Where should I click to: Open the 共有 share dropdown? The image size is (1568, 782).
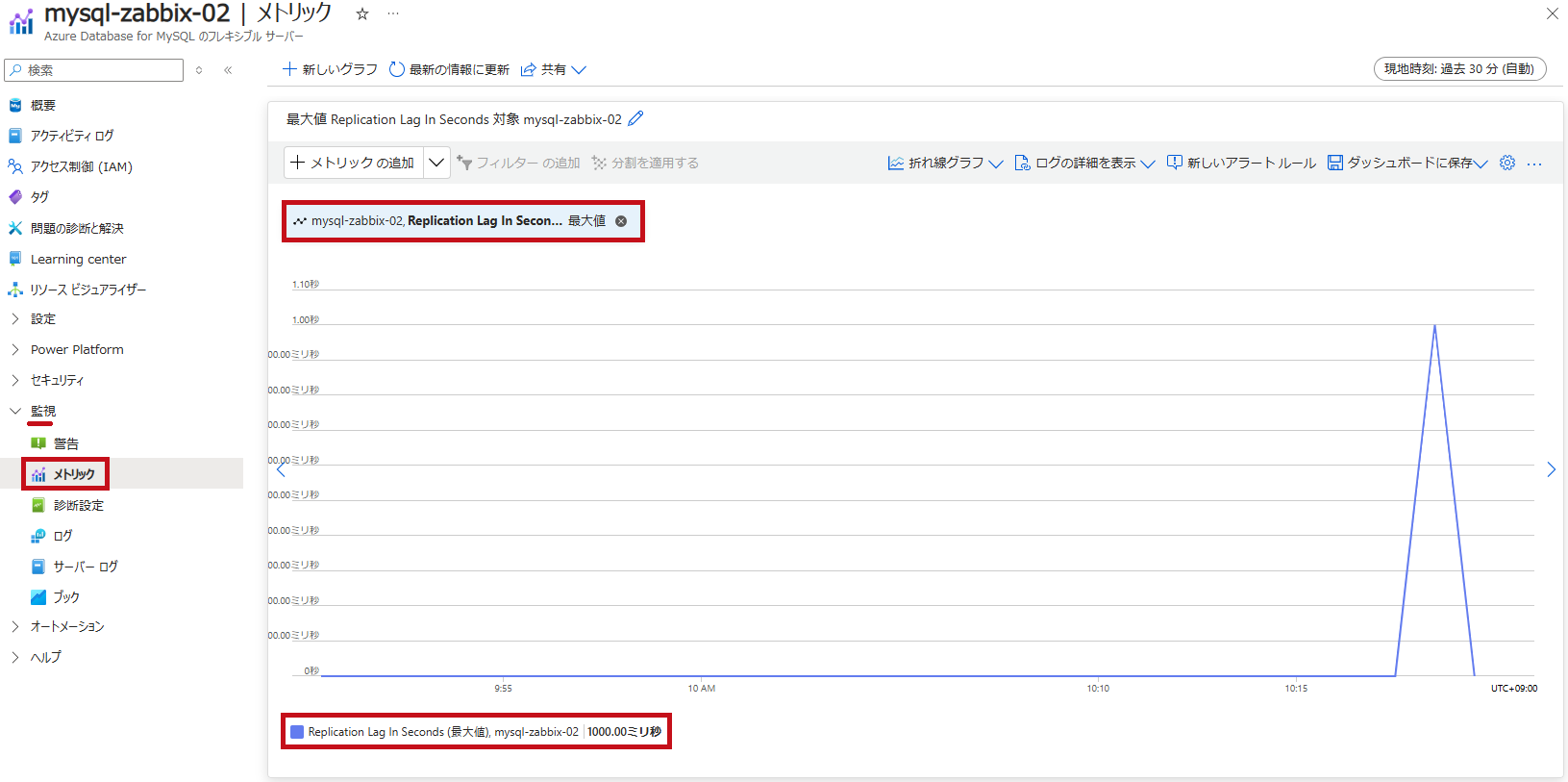point(553,69)
